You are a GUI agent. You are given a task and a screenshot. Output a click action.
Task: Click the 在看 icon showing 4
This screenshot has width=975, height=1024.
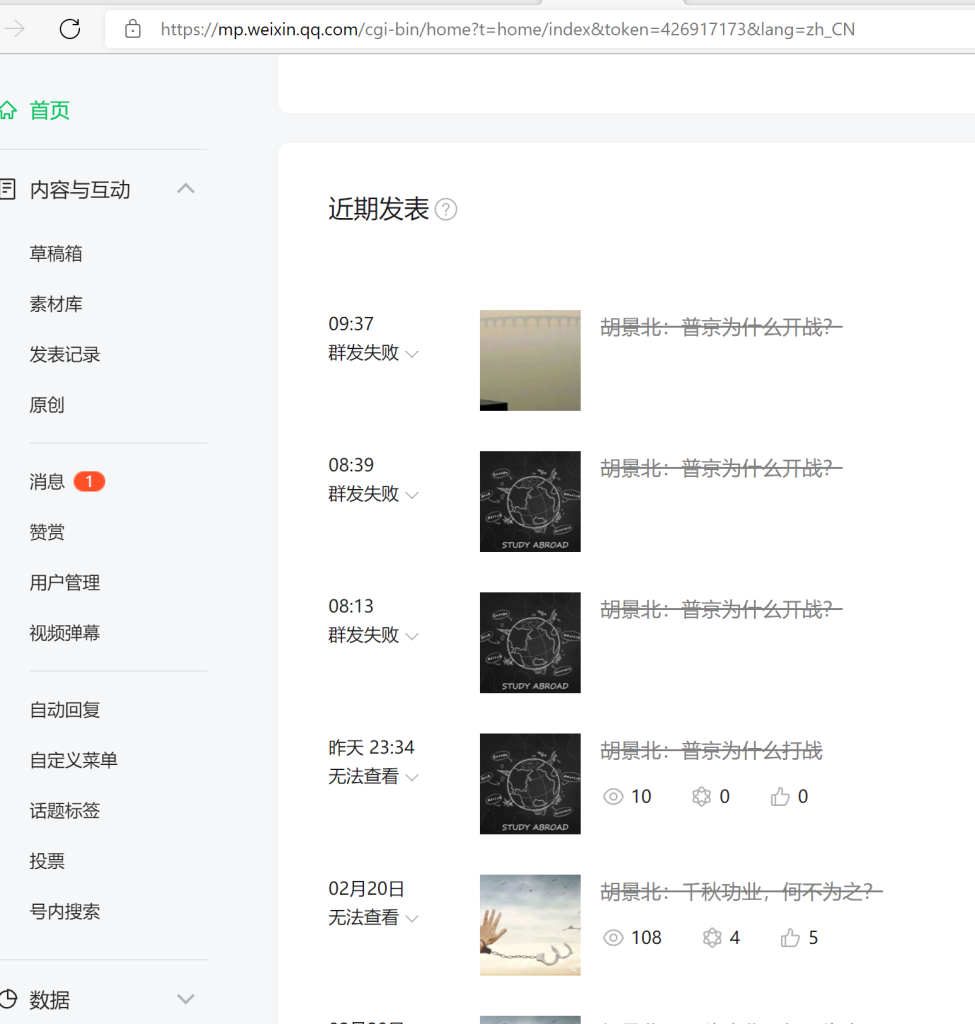712,938
